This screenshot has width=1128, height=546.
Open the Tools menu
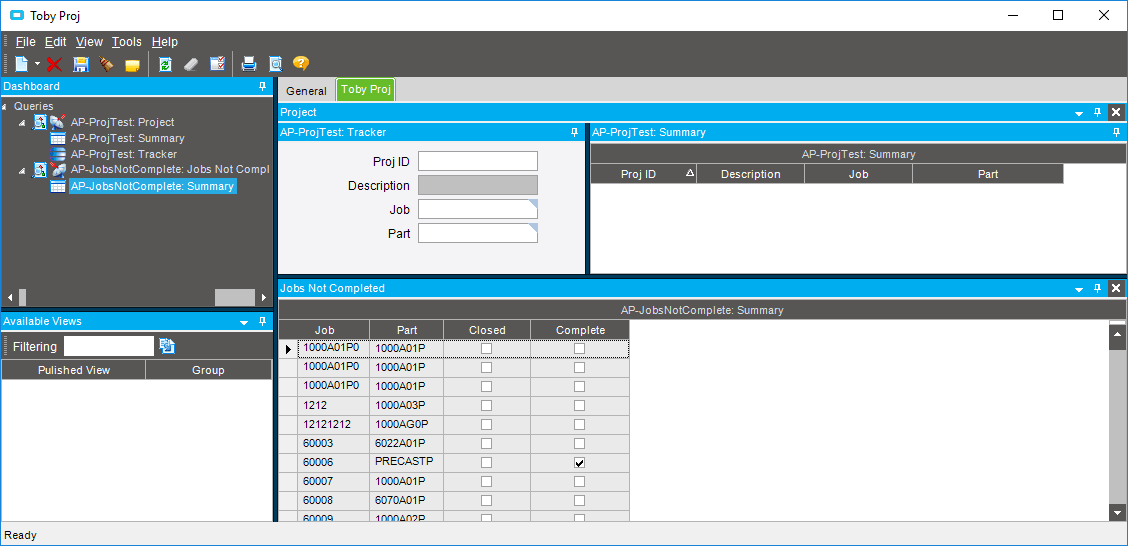click(127, 42)
